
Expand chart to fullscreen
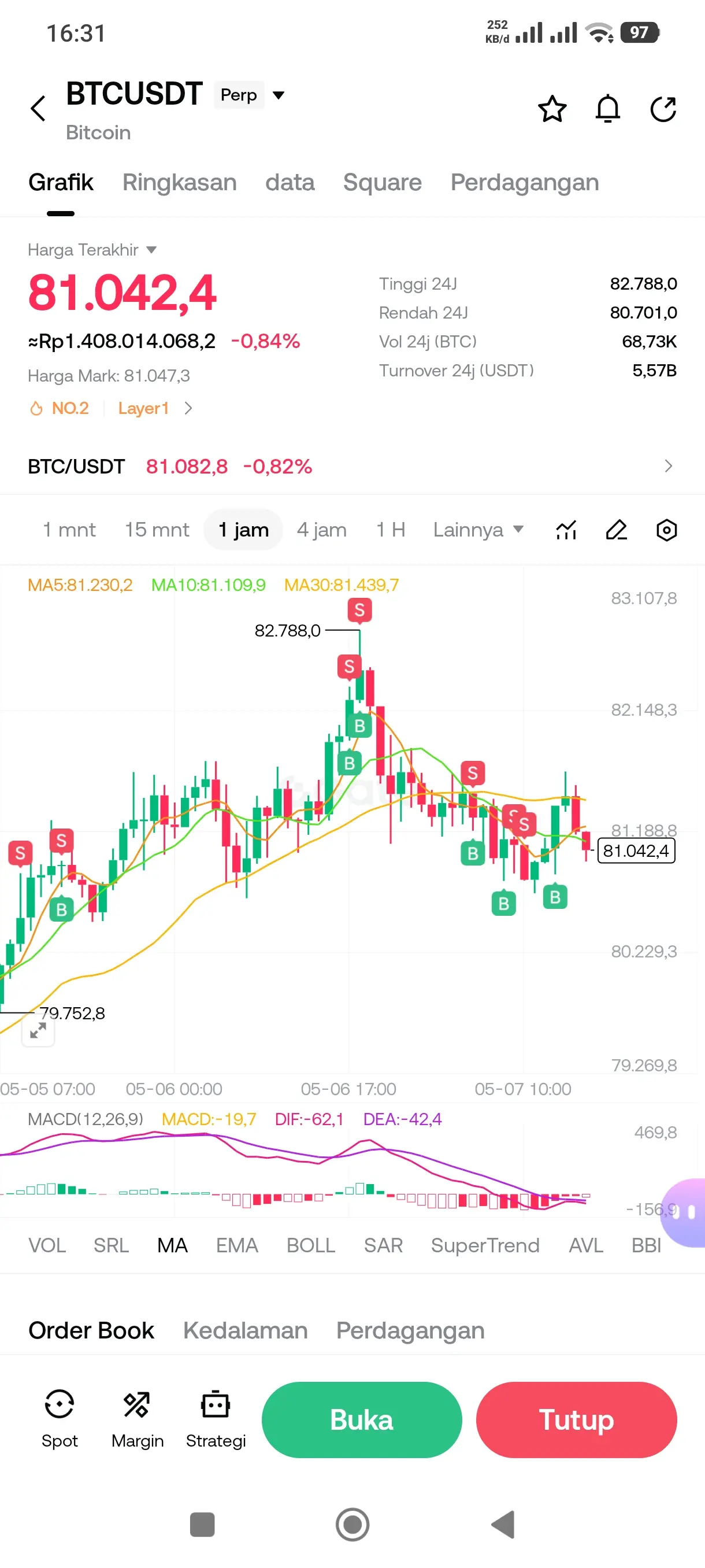[x=38, y=1030]
